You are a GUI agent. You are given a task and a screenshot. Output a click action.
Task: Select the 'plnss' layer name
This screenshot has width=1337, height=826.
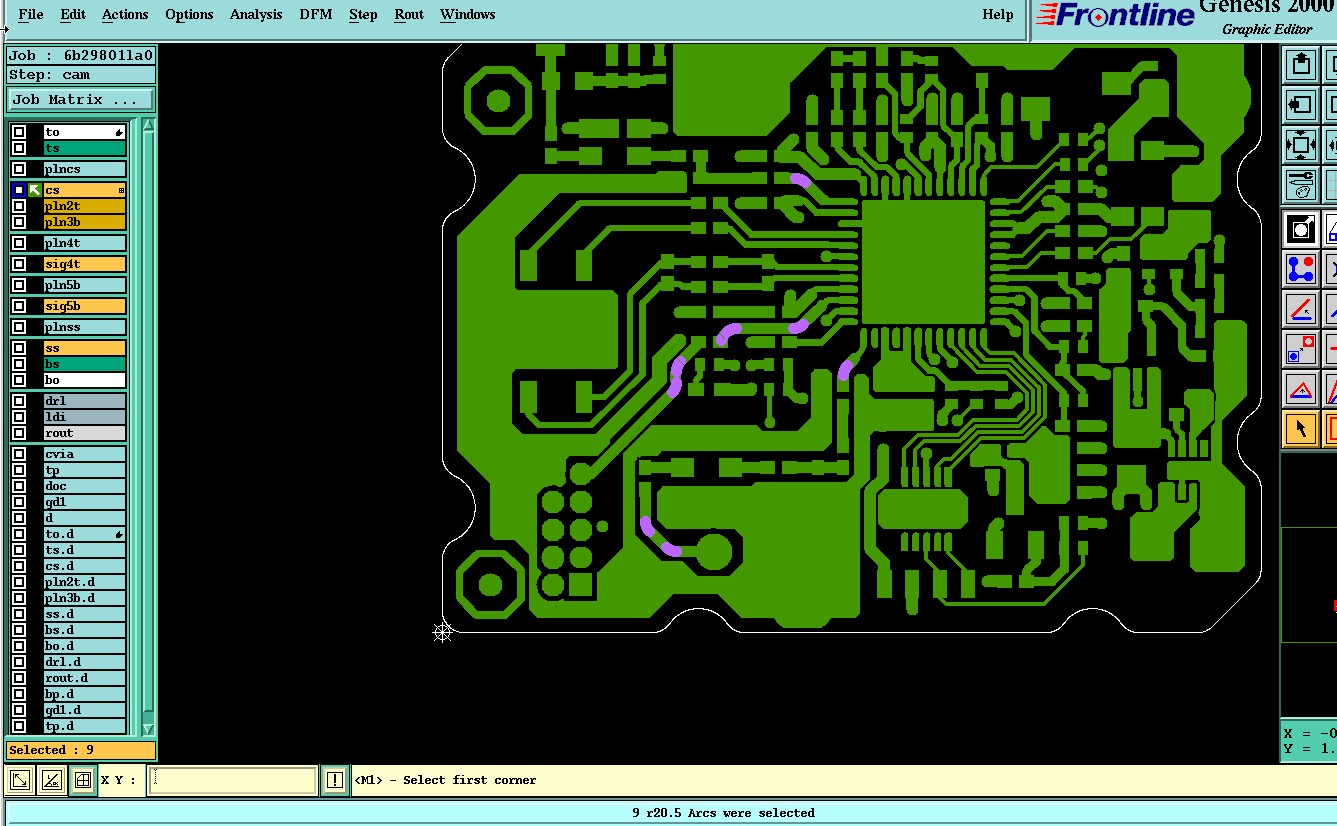85,327
